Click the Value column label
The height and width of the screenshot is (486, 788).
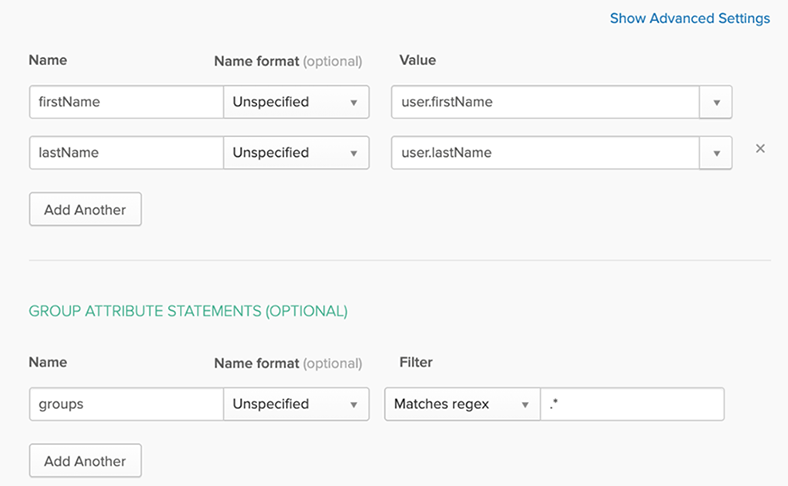coord(417,60)
